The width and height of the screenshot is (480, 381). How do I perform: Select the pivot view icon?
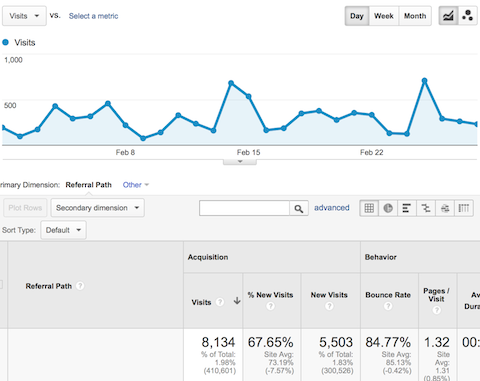(464, 208)
